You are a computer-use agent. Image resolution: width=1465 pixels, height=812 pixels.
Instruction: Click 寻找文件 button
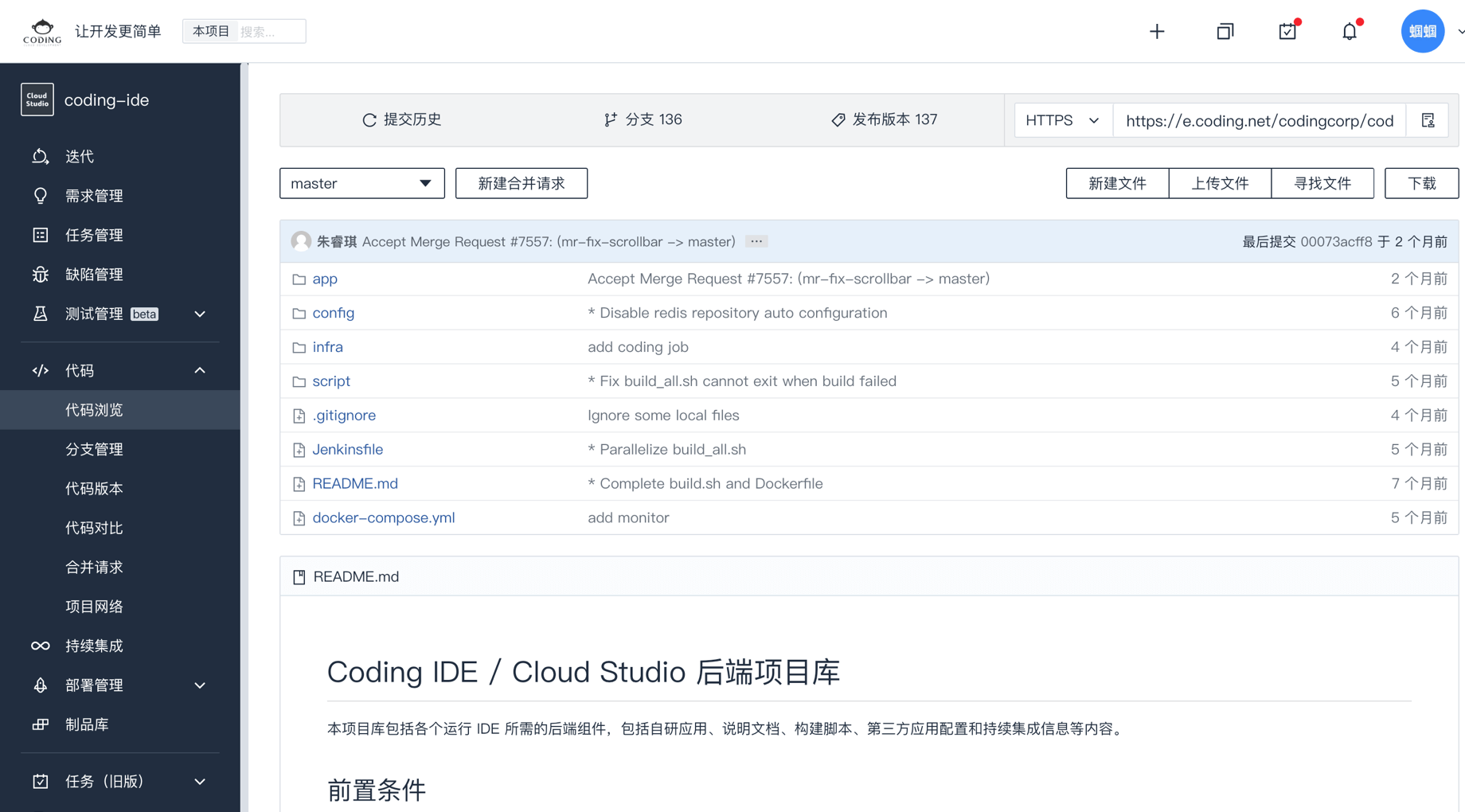(1322, 183)
